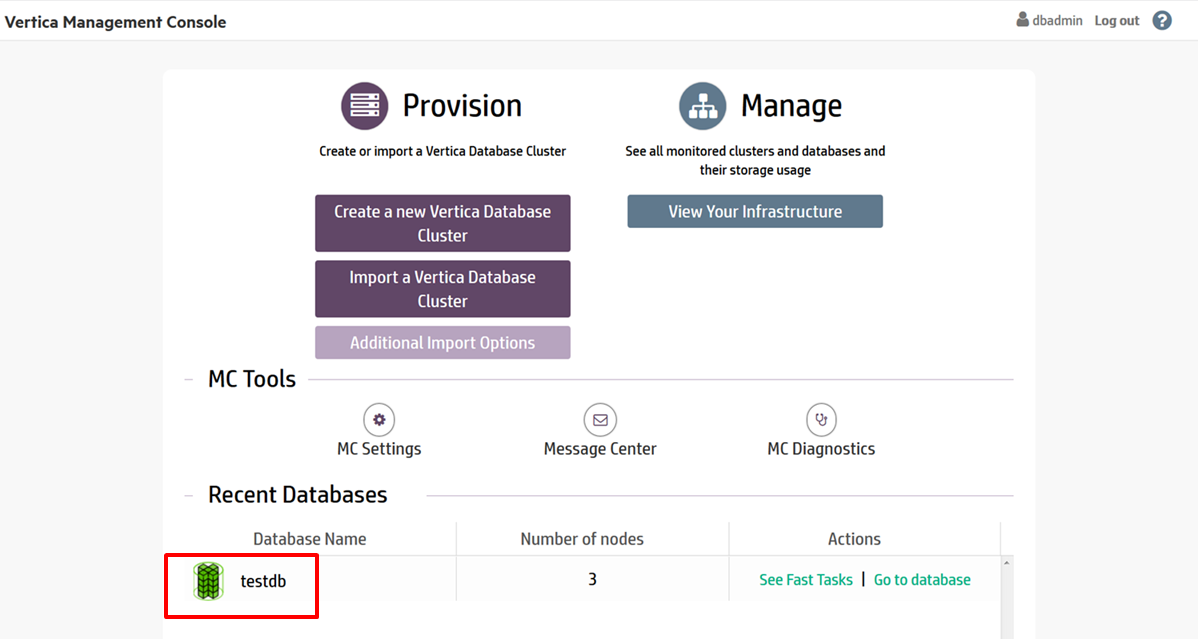Screen dimensions: 1198x639
Task: Click the Manage hierarchy icon
Action: click(x=702, y=106)
